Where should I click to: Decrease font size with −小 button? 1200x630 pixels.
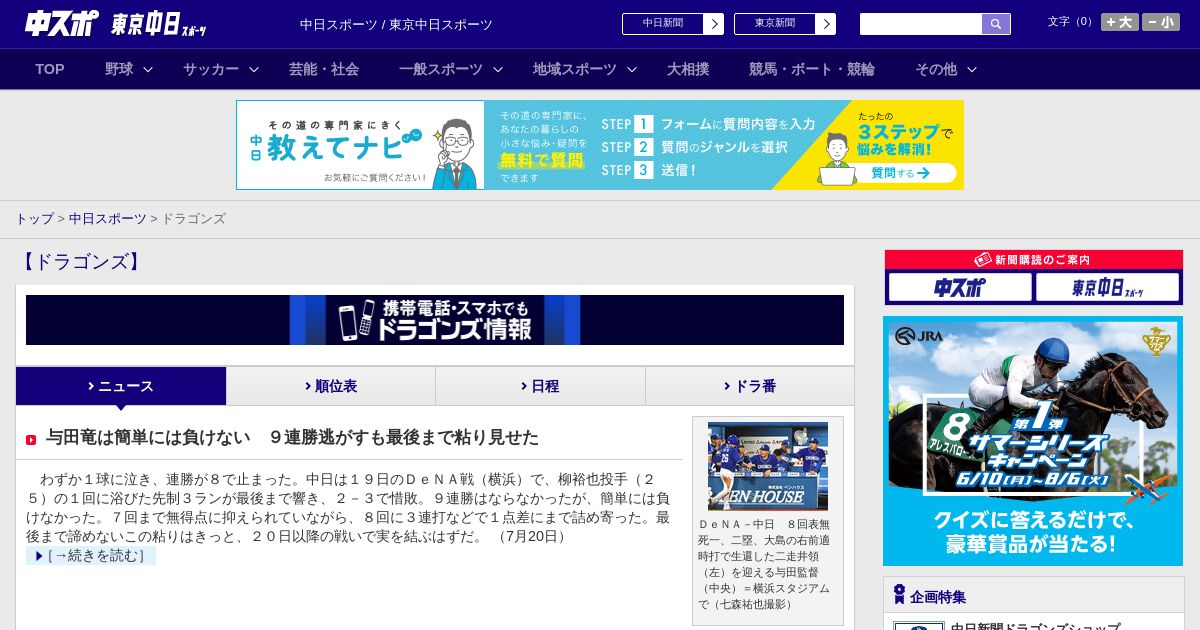coord(1161,22)
